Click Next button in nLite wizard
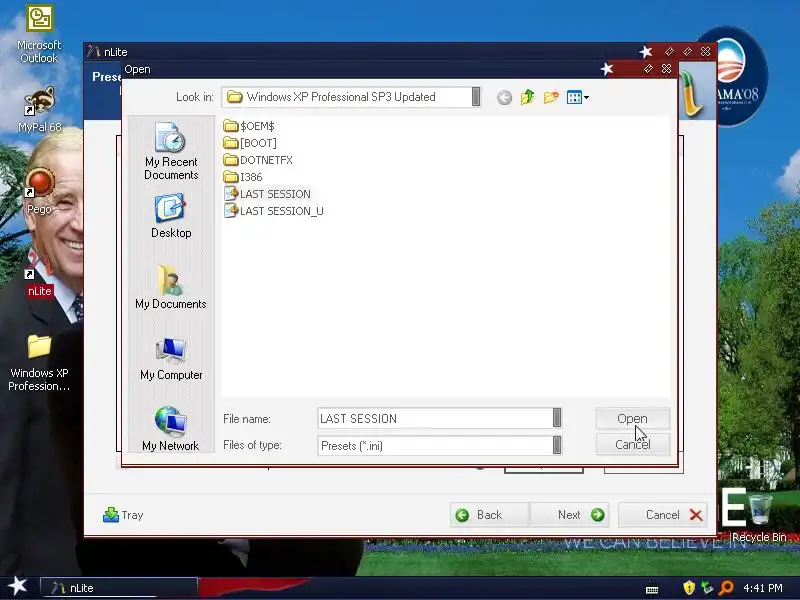This screenshot has width=800, height=600. click(570, 515)
